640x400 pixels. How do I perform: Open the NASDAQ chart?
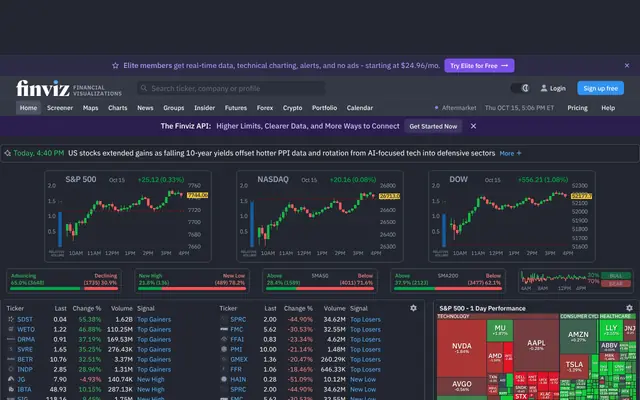(x=320, y=216)
